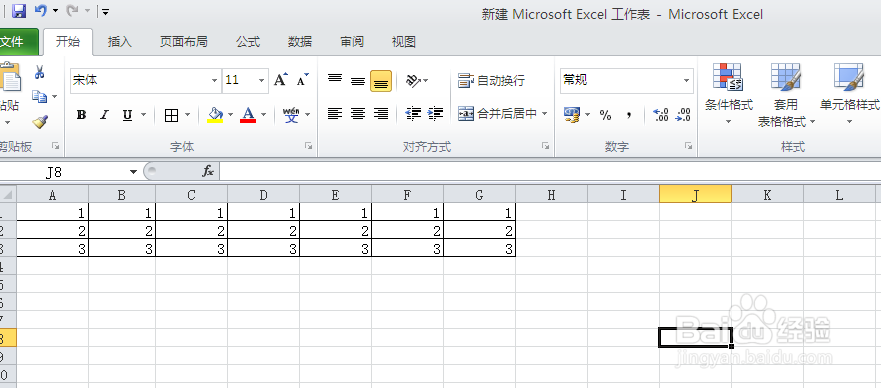
Task: Switch to the 页面布局 tab
Action: point(184,42)
